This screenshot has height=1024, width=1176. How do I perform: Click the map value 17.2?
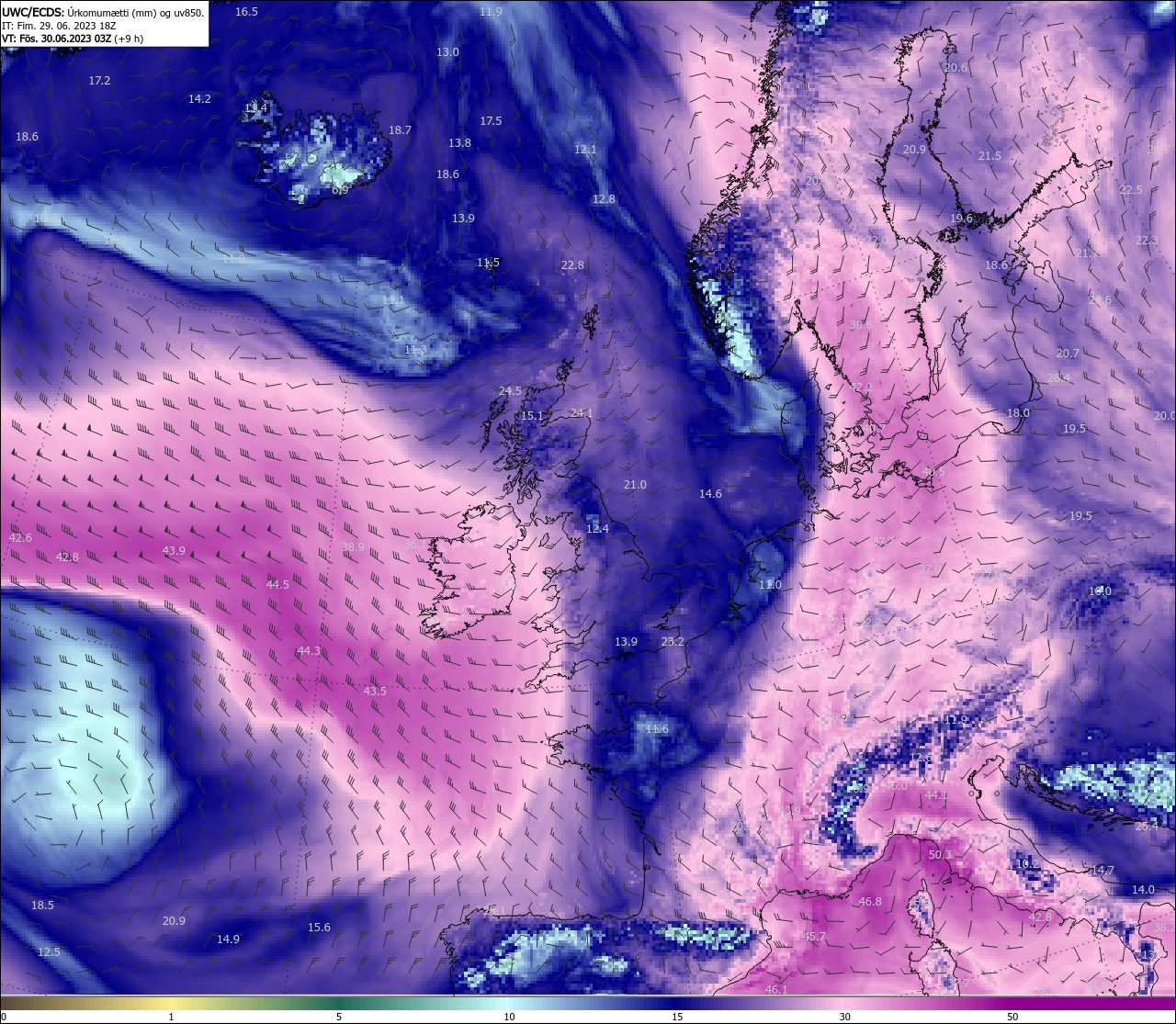(99, 81)
